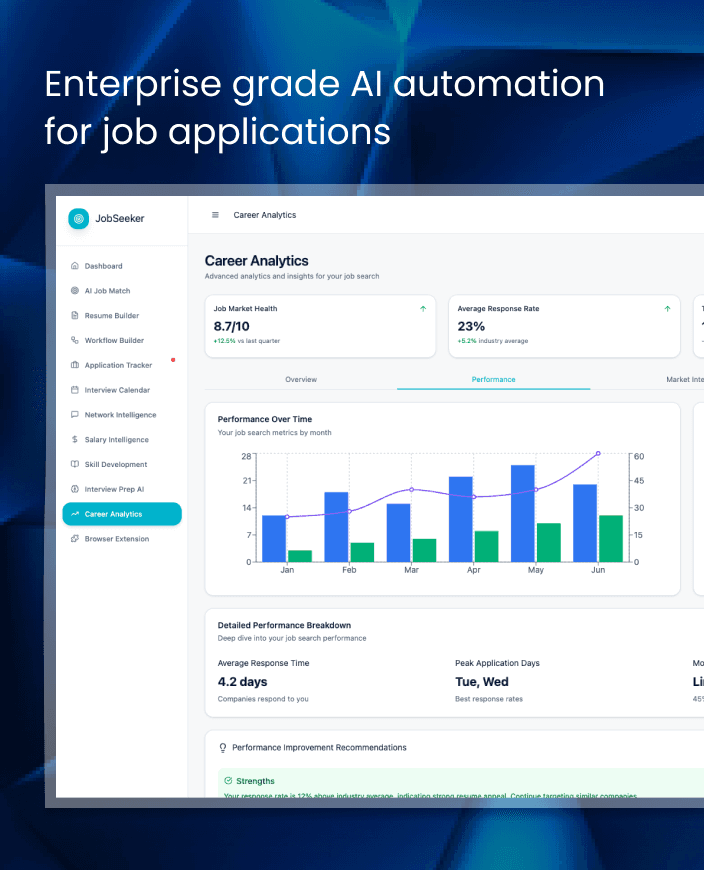Open Browser Extension page
Screen dimensions: 704x870
122,539
